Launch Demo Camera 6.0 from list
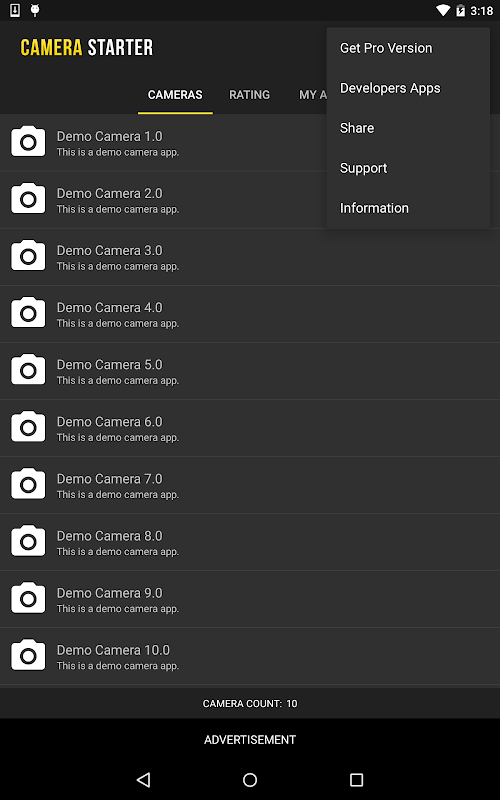This screenshot has height=800, width=500. pyautogui.click(x=250, y=428)
